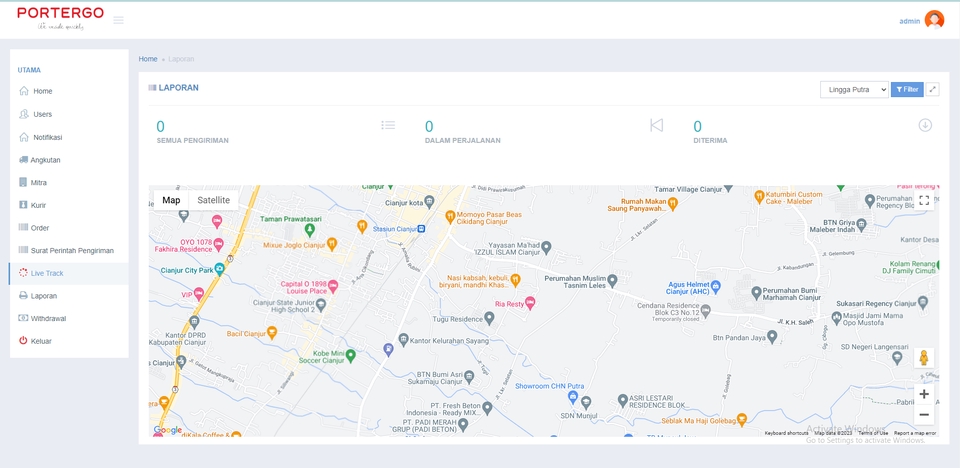Zoom in on the map
This screenshot has height=468, width=960.
[x=924, y=394]
